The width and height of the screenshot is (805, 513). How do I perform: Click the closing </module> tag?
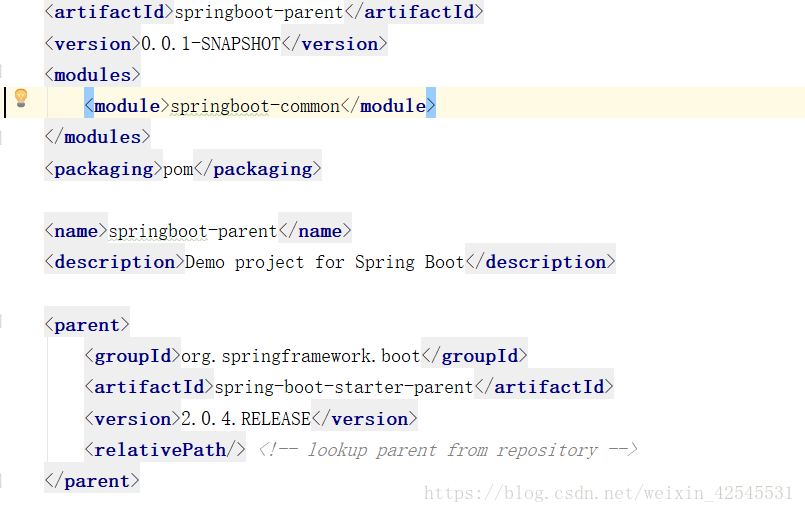click(388, 106)
